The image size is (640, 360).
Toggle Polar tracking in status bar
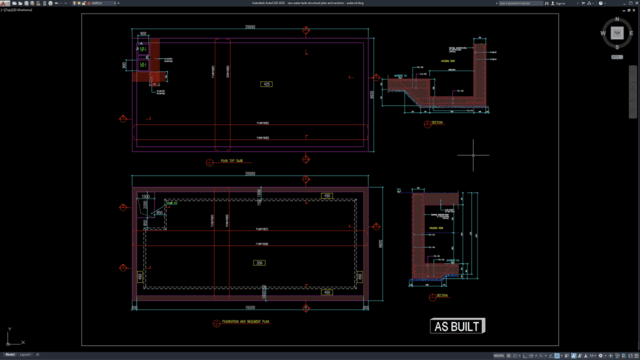coord(531,356)
